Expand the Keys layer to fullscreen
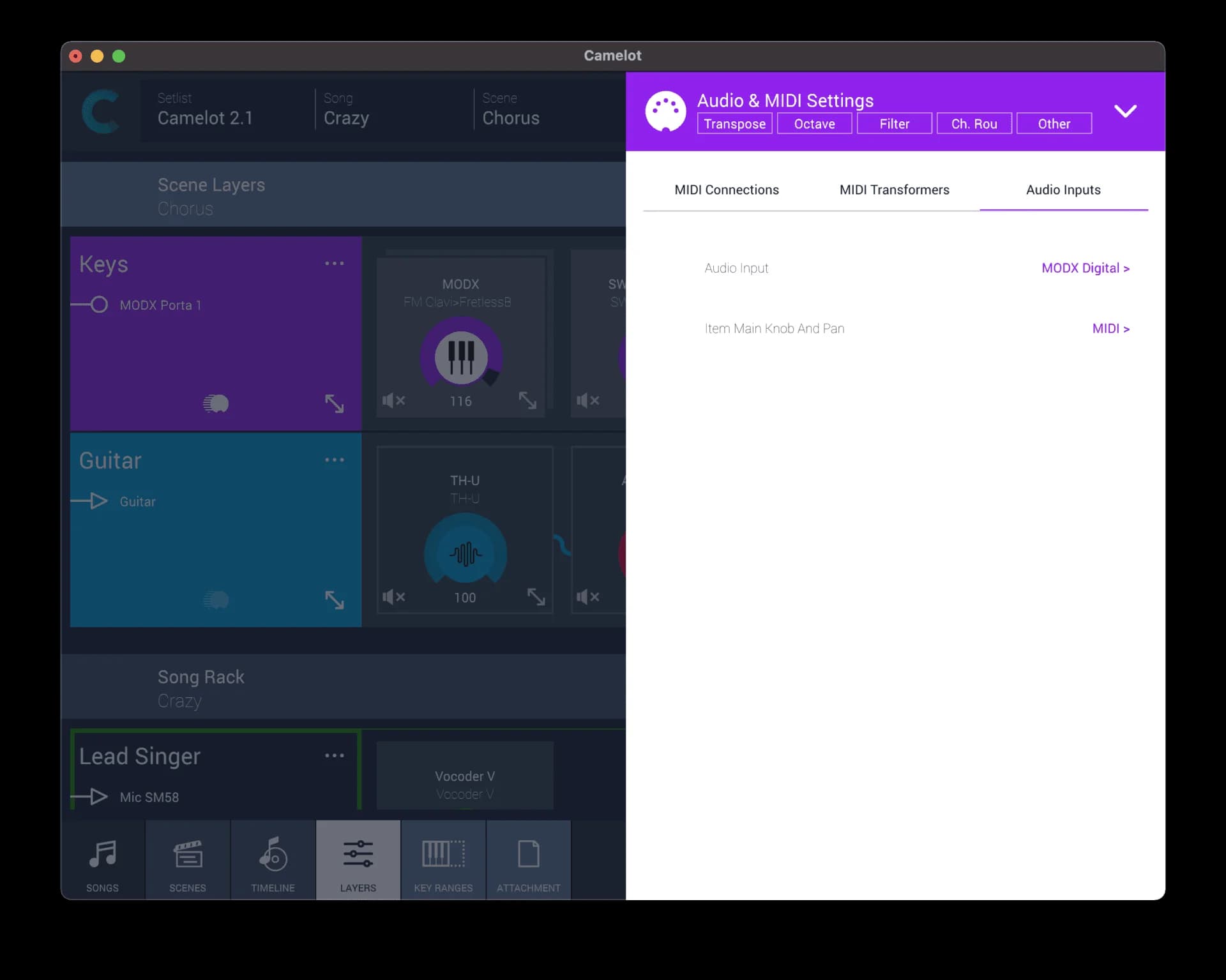This screenshot has width=1226, height=980. tap(335, 403)
